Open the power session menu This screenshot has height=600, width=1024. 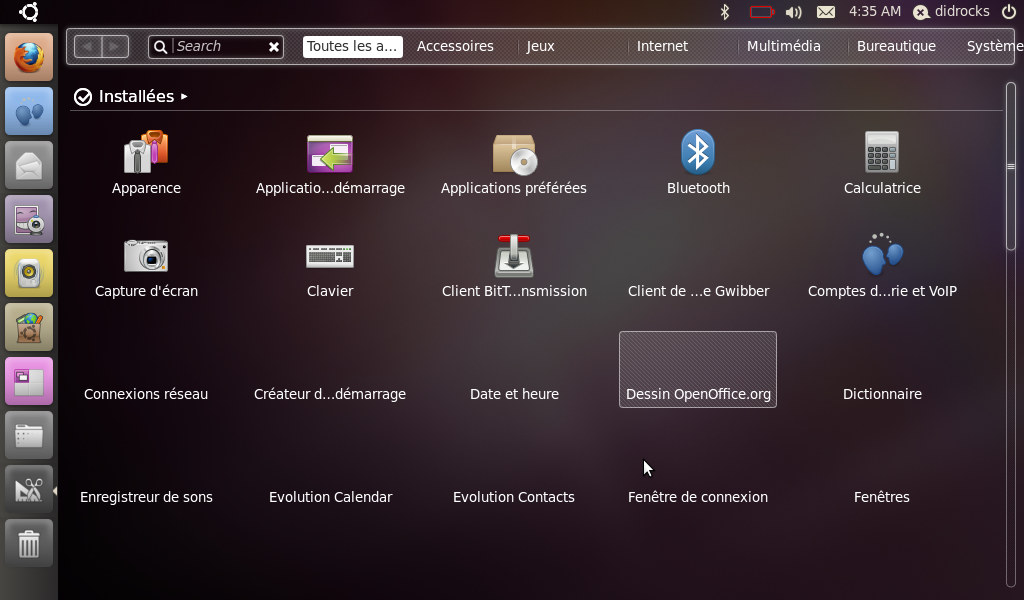1008,12
